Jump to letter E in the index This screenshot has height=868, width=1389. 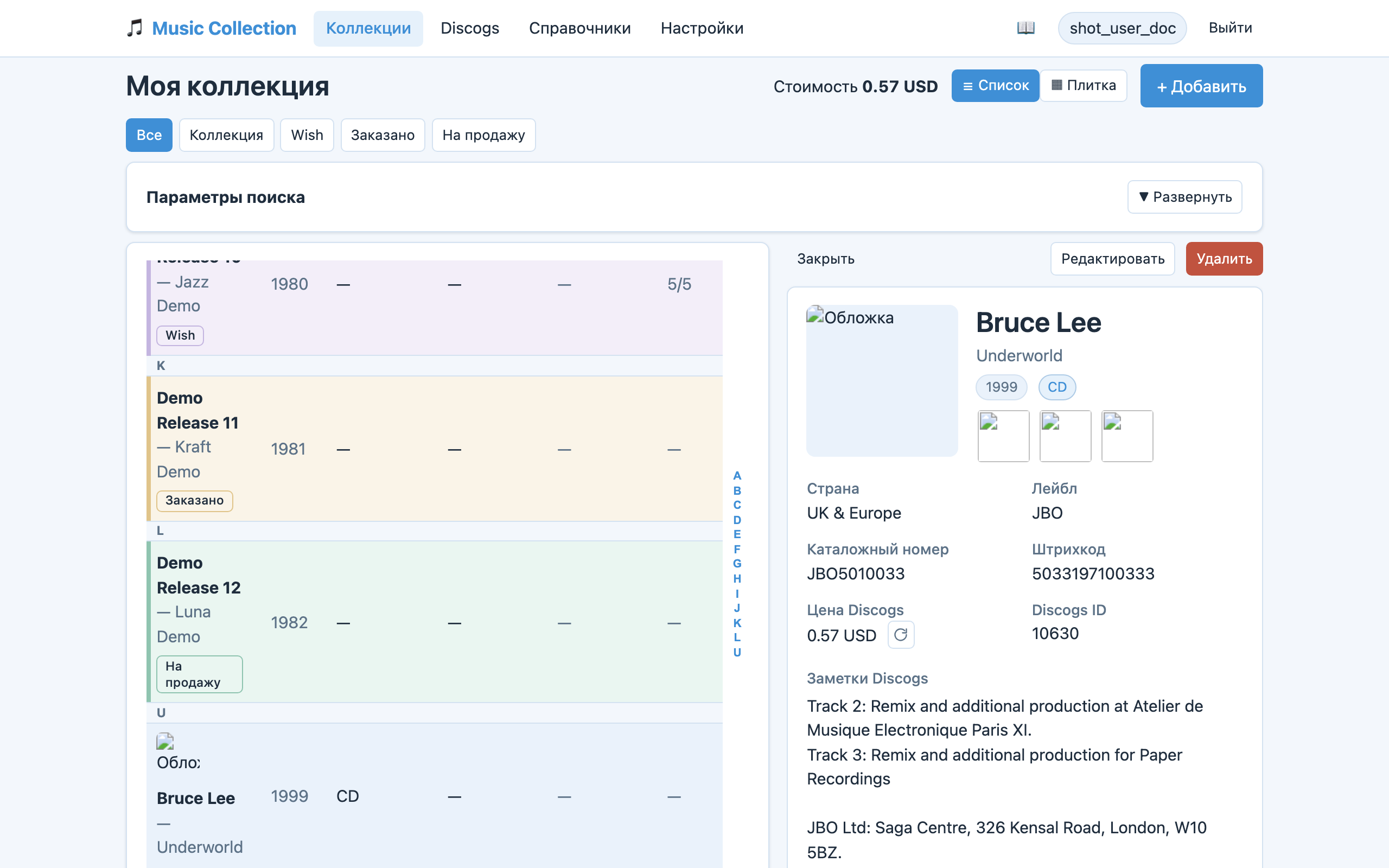(x=737, y=534)
